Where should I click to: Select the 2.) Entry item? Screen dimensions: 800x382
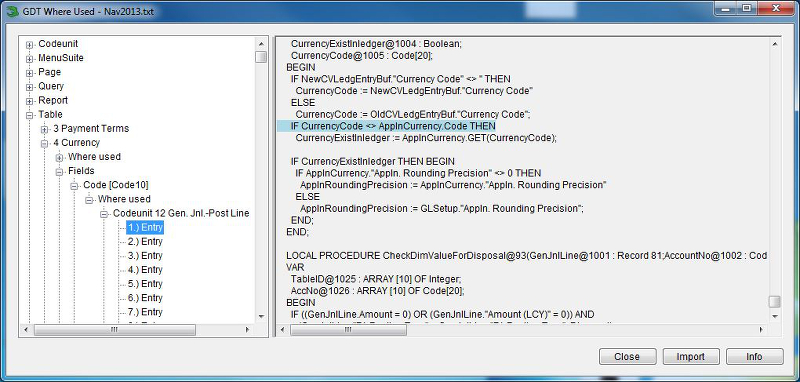[x=145, y=241]
